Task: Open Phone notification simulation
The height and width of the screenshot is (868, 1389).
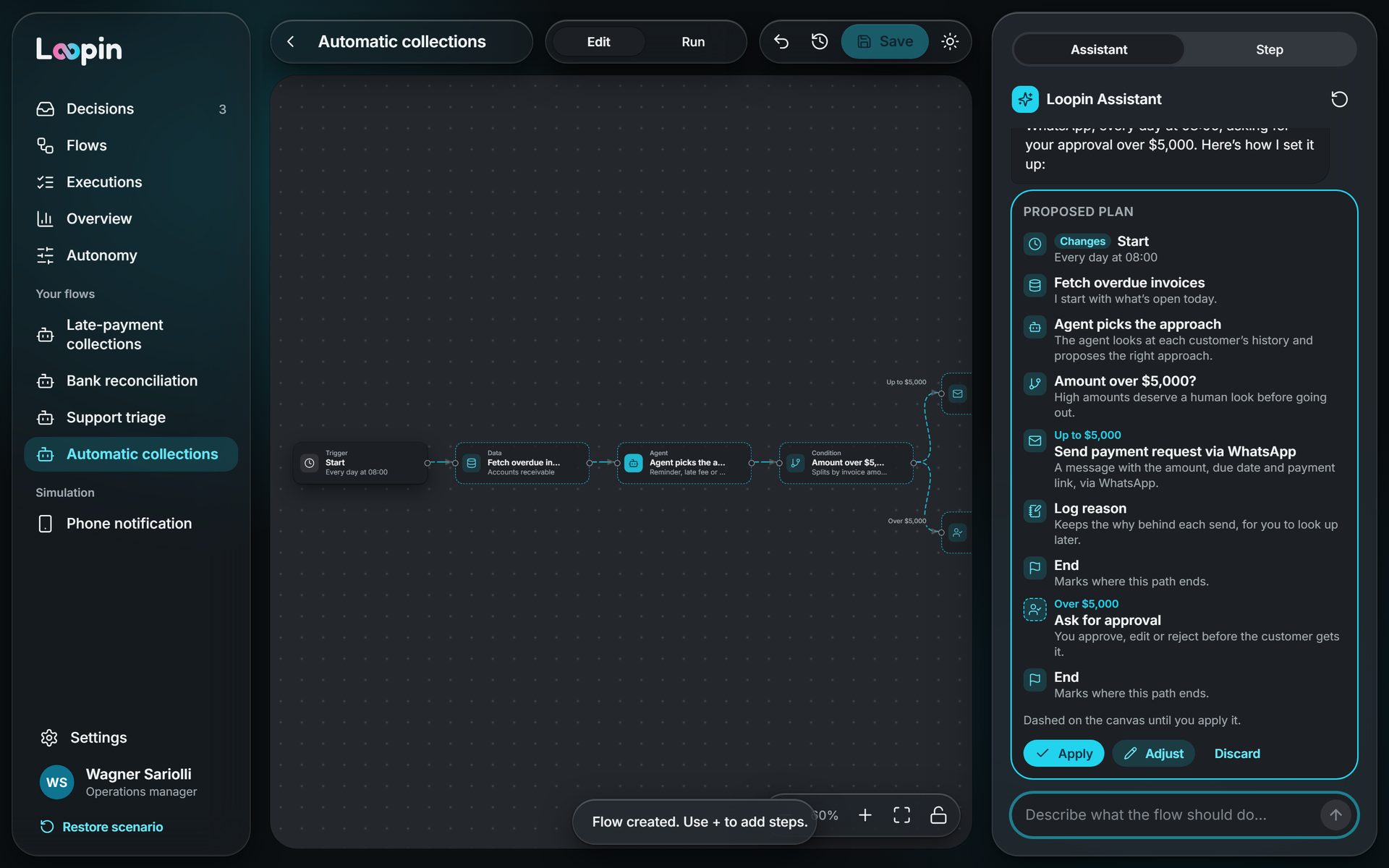Action: pyautogui.click(x=131, y=524)
